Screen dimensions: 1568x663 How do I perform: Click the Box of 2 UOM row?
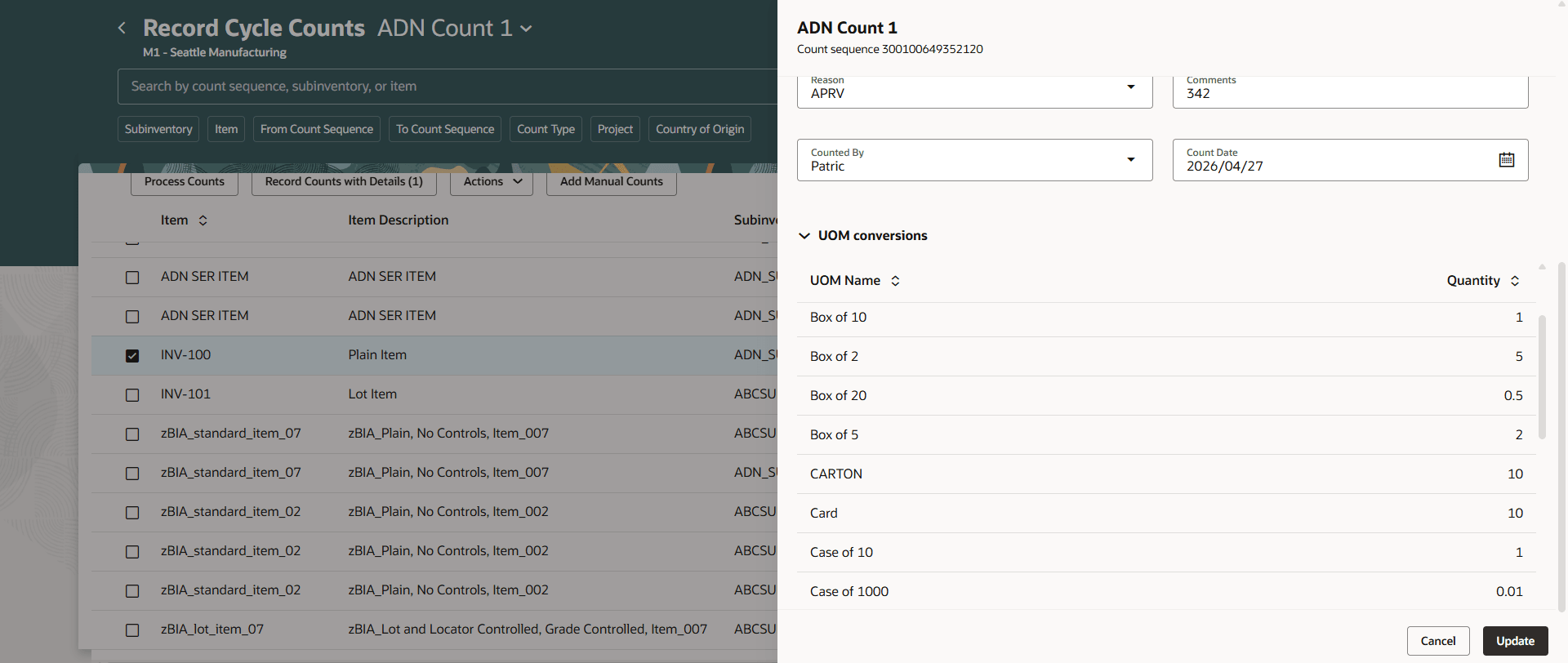(1166, 357)
